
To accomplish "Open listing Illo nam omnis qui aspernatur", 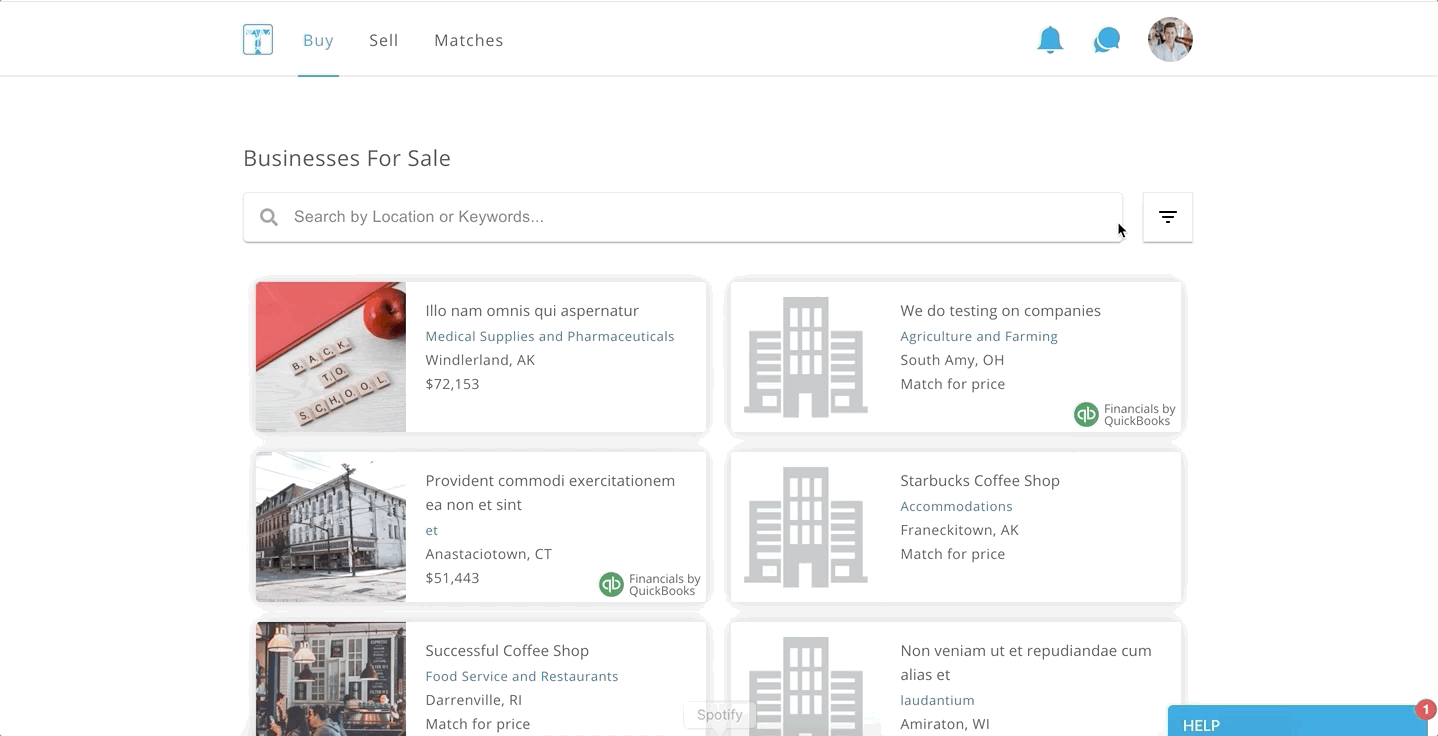I will tap(532, 311).
